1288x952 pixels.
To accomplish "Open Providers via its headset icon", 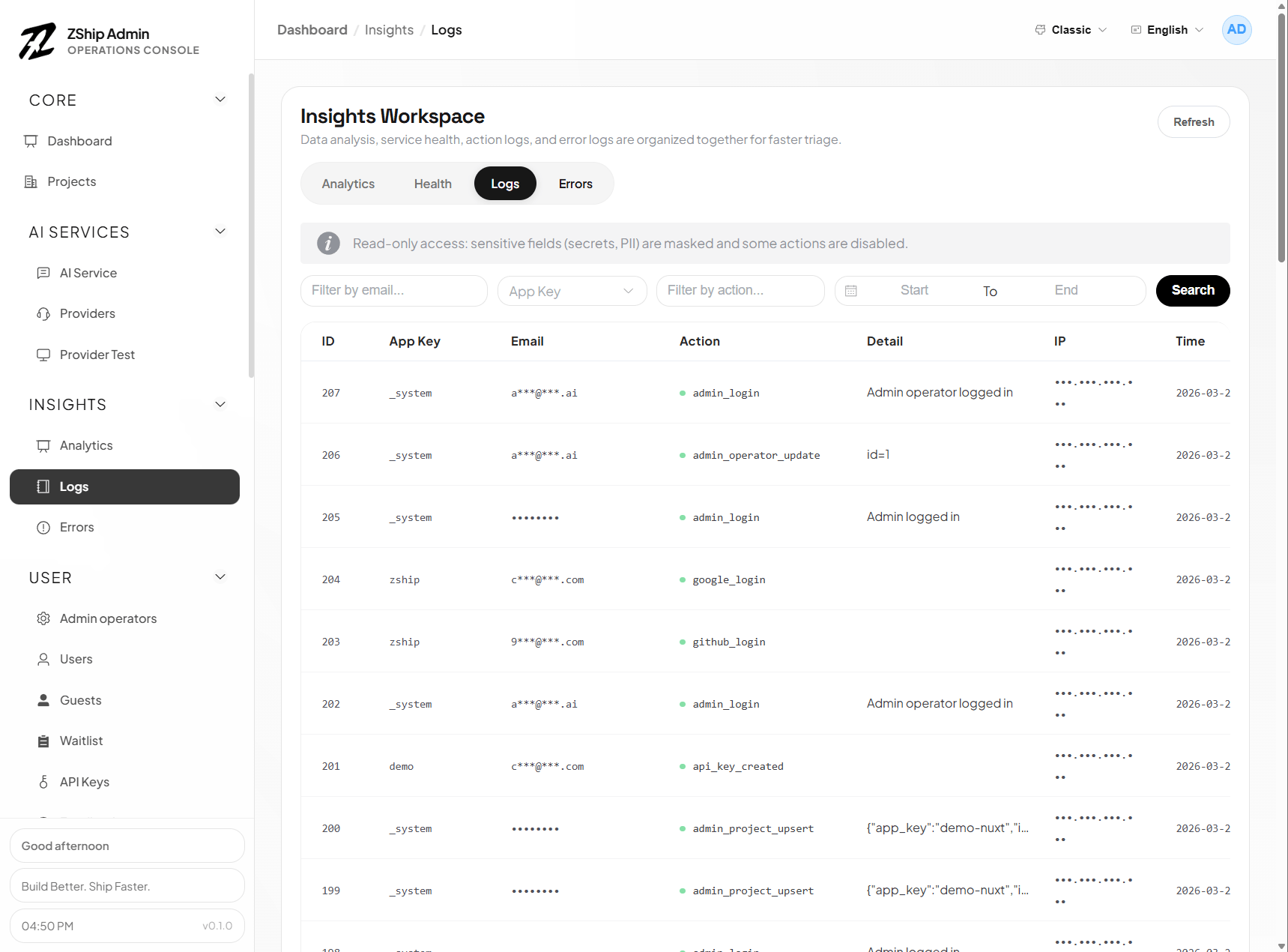I will [43, 314].
